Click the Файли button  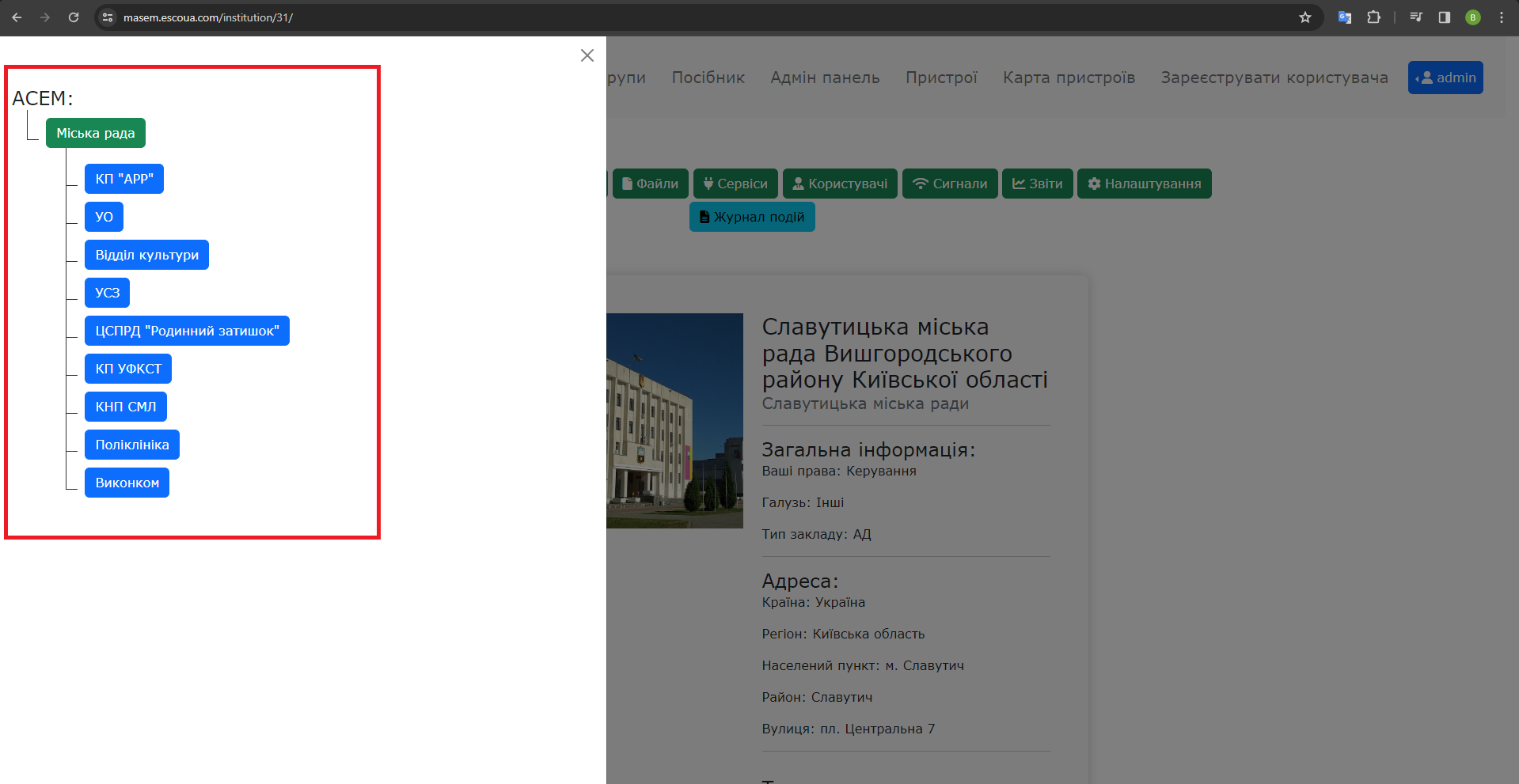650,184
